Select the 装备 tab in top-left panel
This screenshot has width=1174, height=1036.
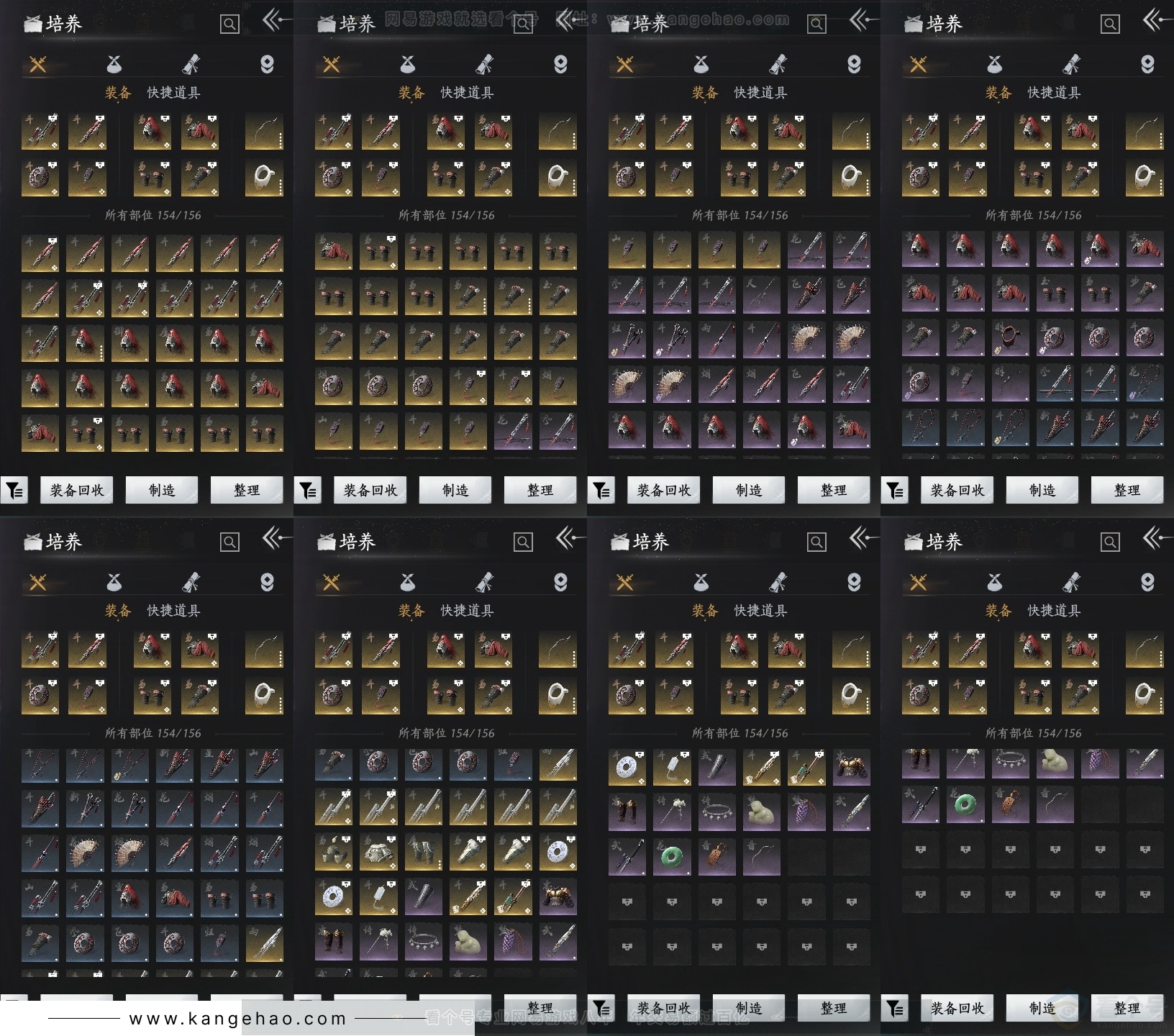pos(118,93)
